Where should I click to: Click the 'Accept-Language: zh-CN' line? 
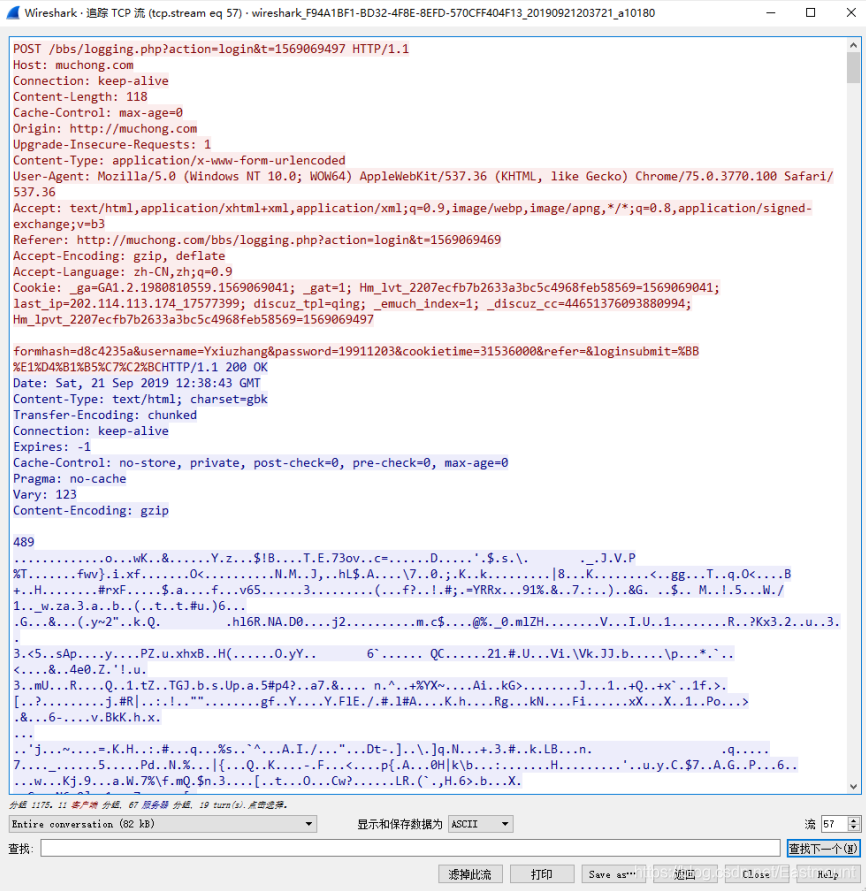123,272
